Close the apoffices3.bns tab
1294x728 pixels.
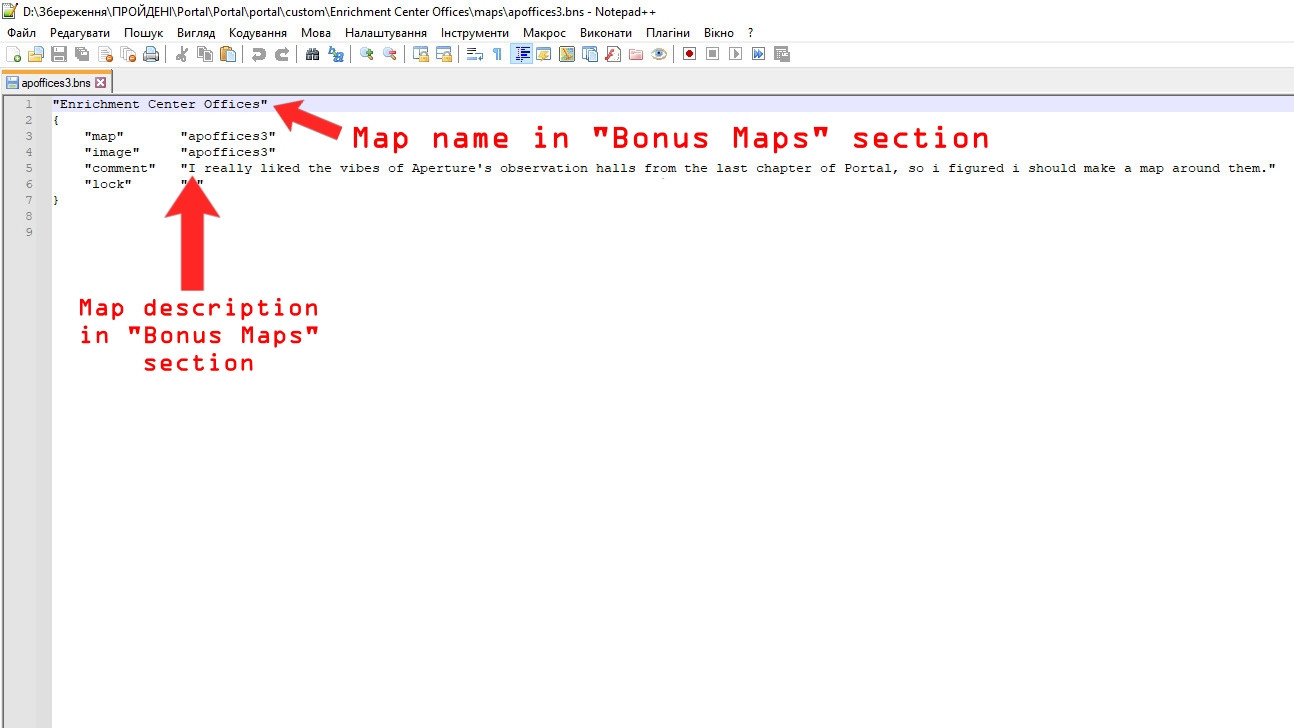pyautogui.click(x=99, y=83)
